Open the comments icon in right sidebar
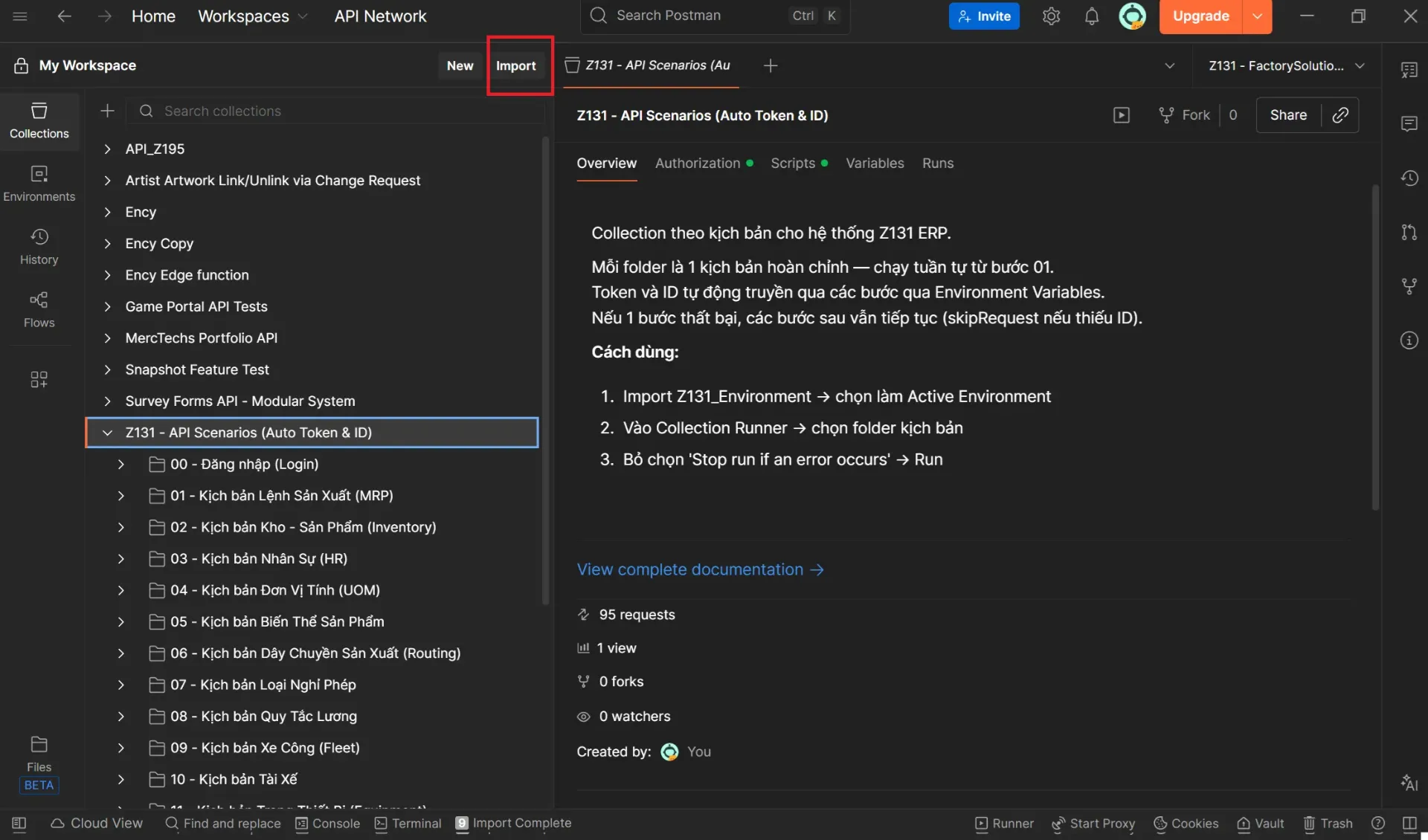 pos(1409,123)
